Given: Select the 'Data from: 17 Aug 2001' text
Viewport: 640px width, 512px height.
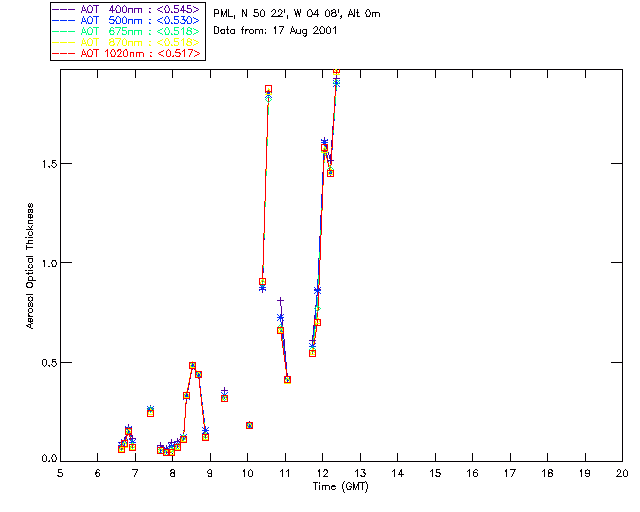Looking at the screenshot, I should [x=275, y=31].
